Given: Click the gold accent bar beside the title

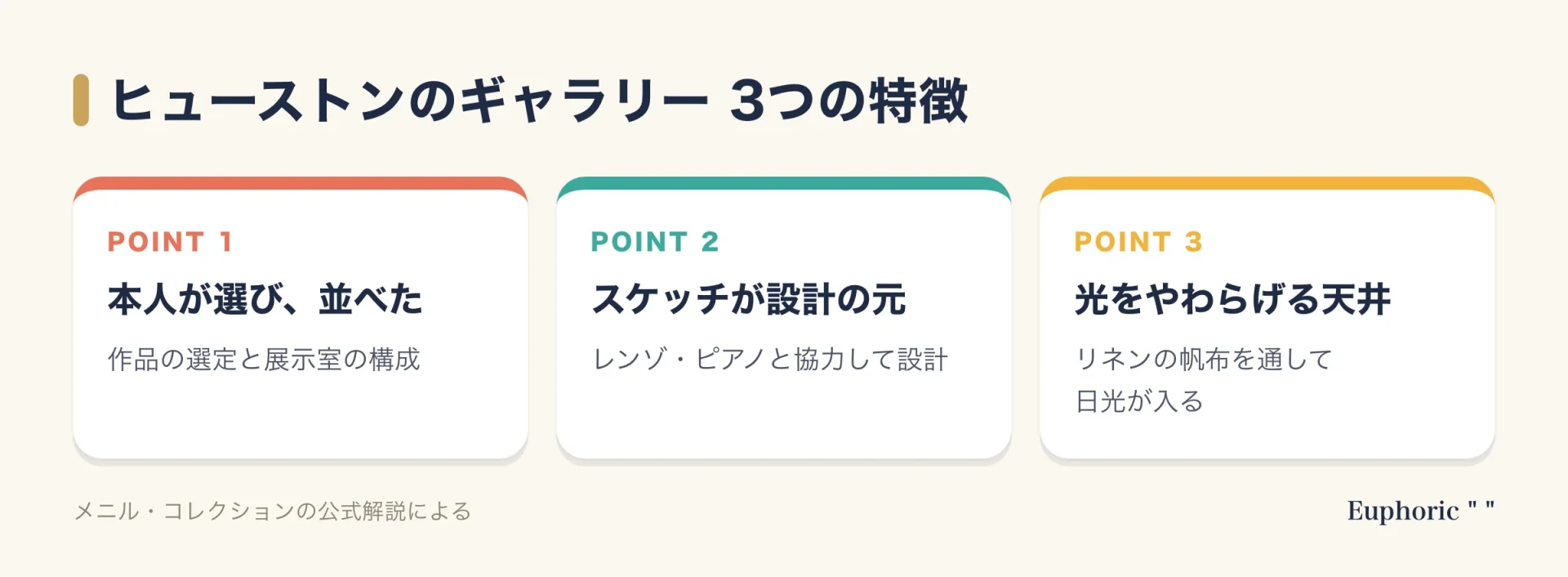Looking at the screenshot, I should point(81,100).
